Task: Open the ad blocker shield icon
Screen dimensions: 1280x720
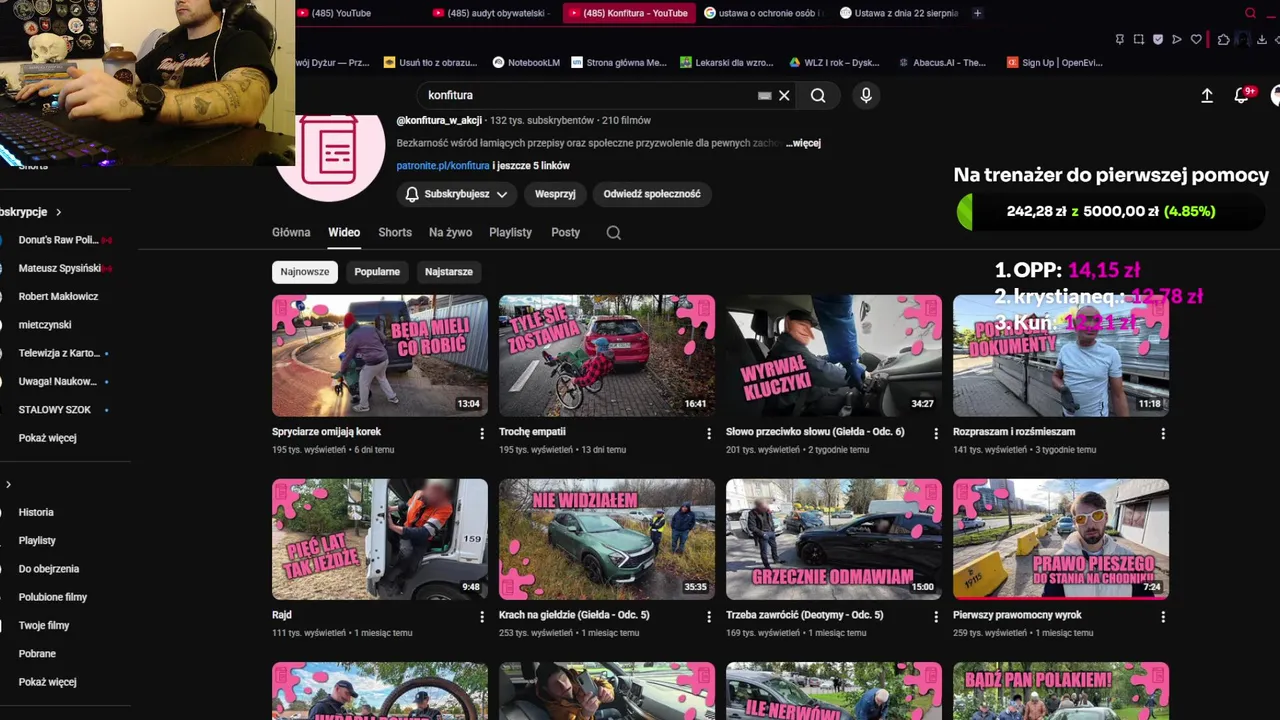Action: [1157, 40]
